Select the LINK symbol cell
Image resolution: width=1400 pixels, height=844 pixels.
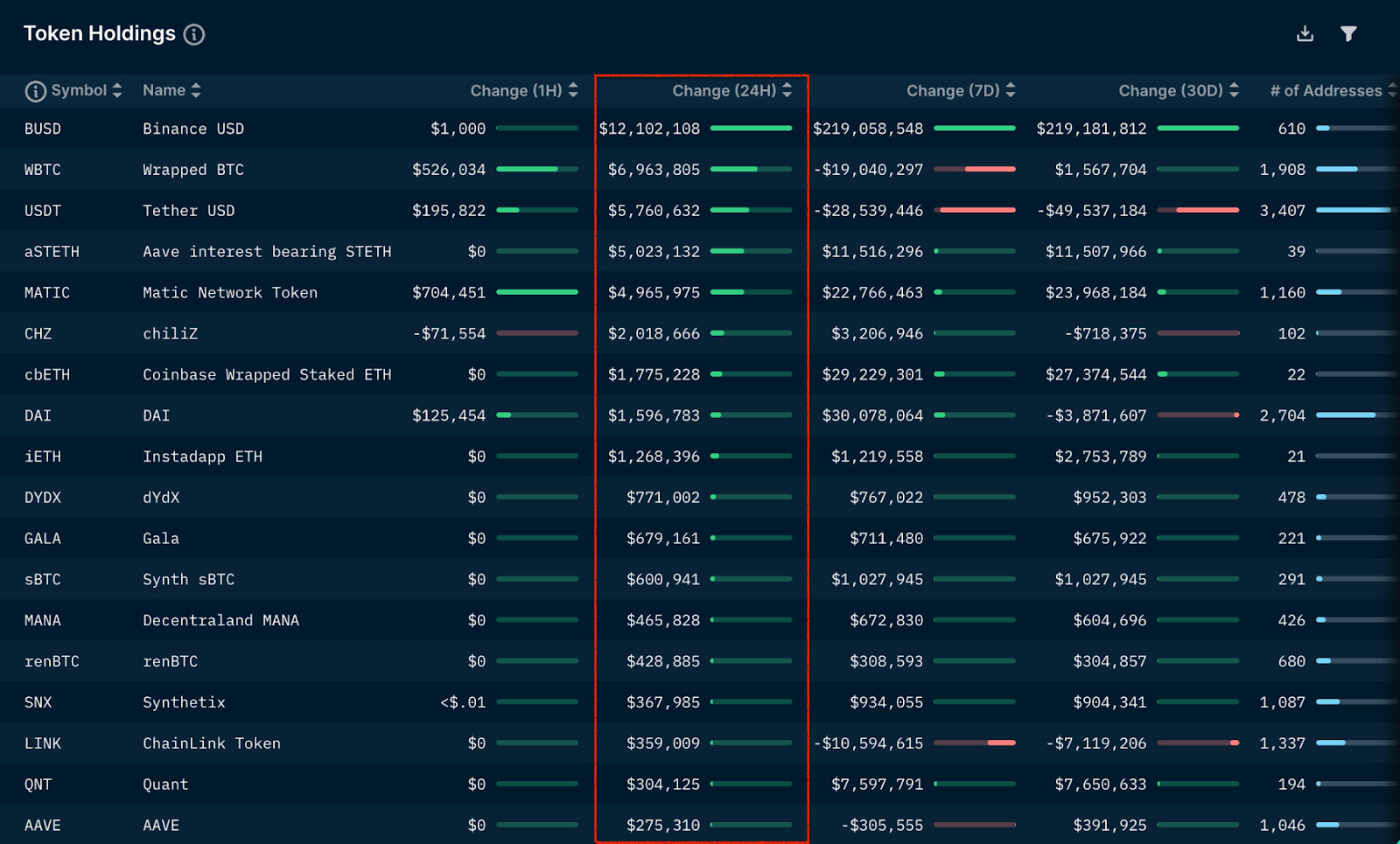coord(43,743)
